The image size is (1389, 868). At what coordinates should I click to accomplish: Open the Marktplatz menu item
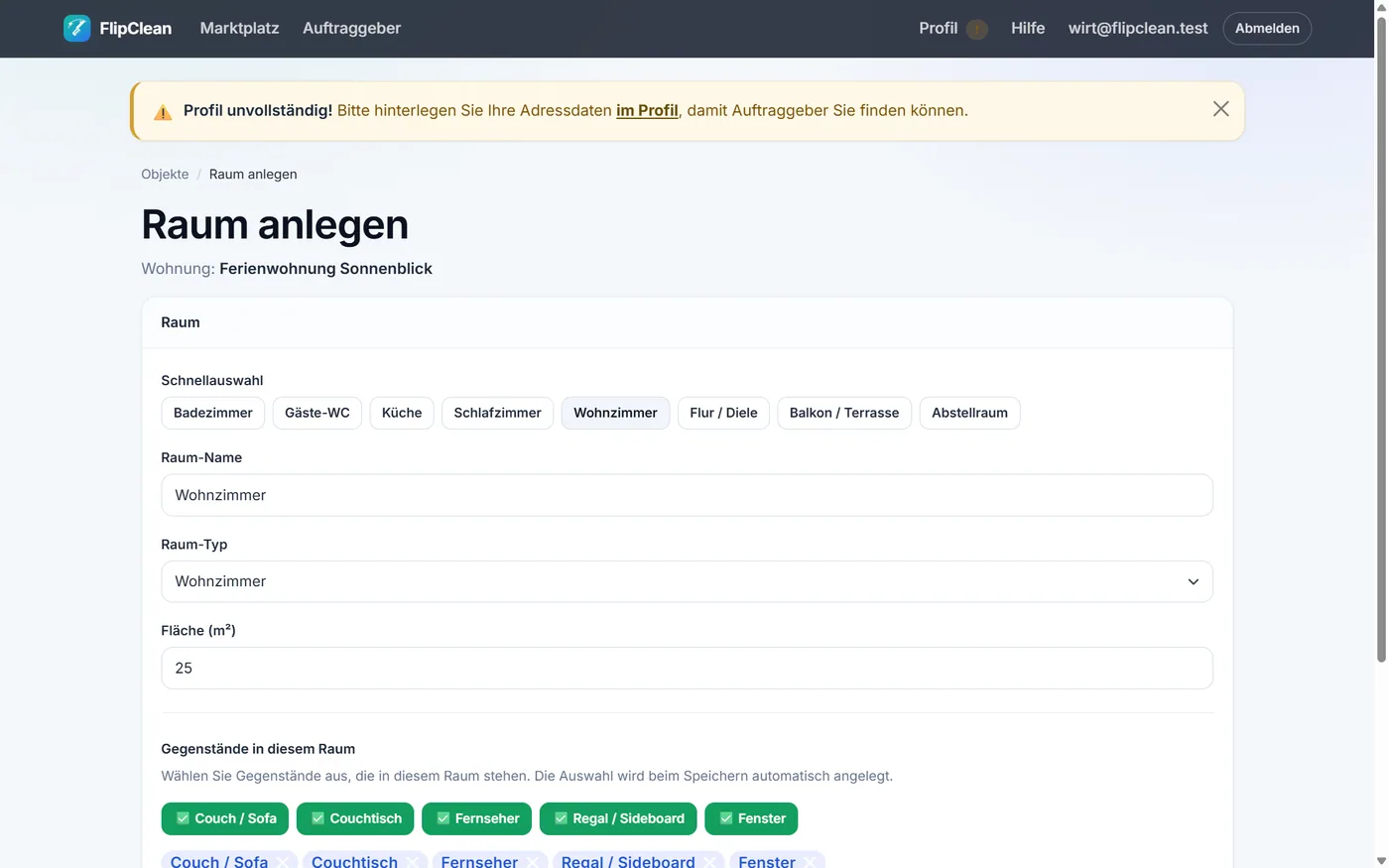coord(239,29)
